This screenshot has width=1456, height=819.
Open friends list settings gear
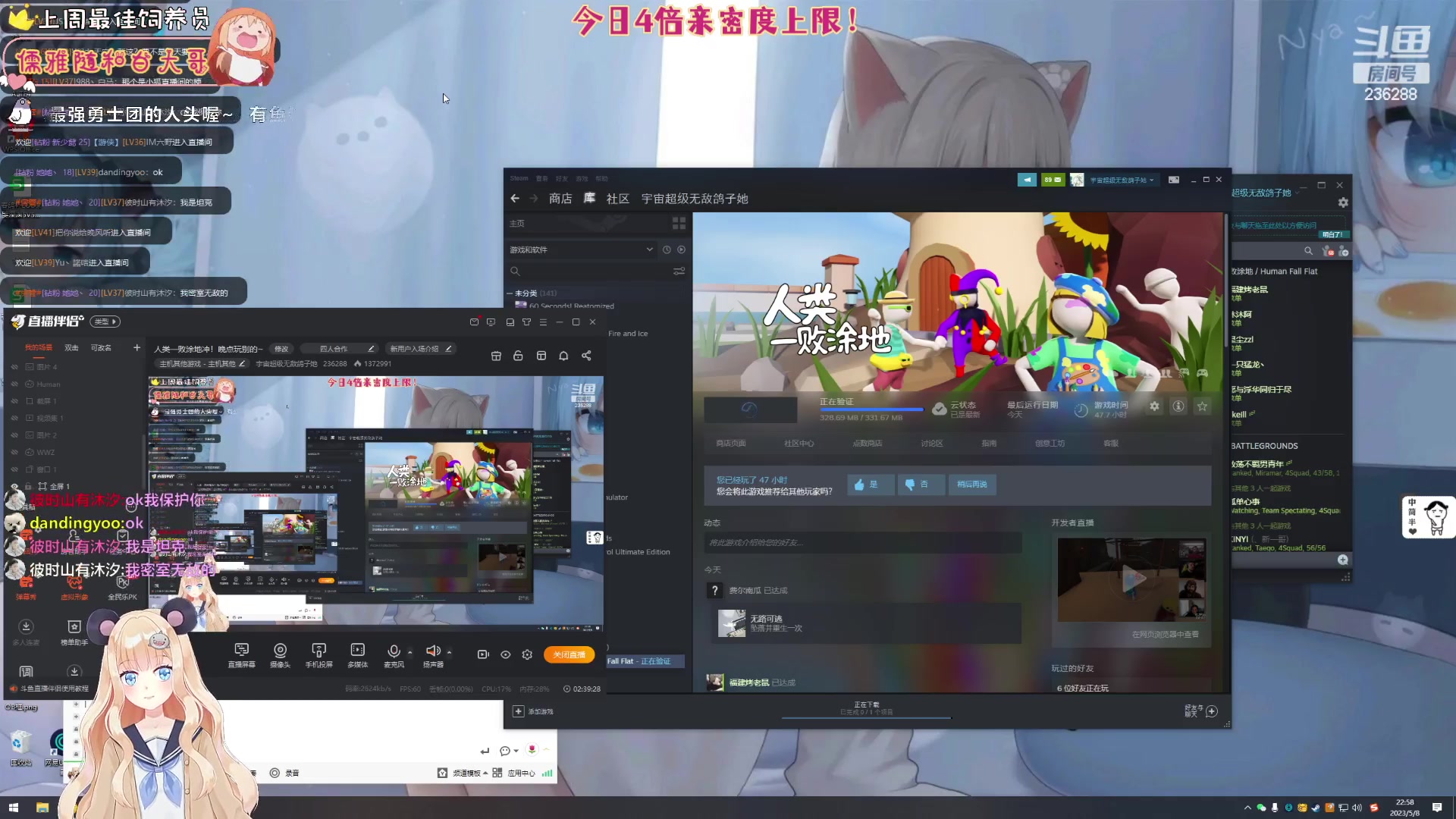(1343, 202)
